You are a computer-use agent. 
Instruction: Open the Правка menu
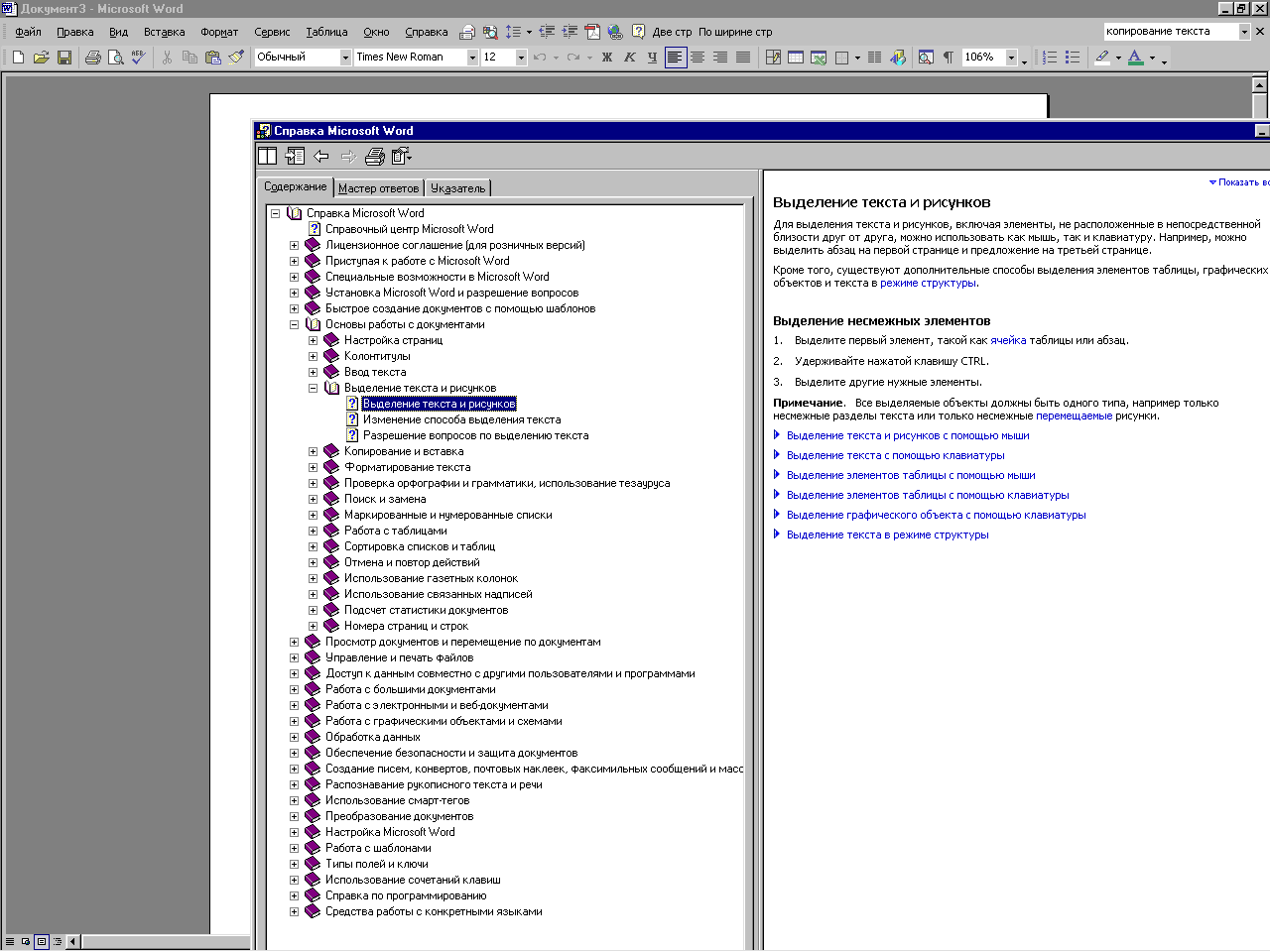tap(74, 32)
